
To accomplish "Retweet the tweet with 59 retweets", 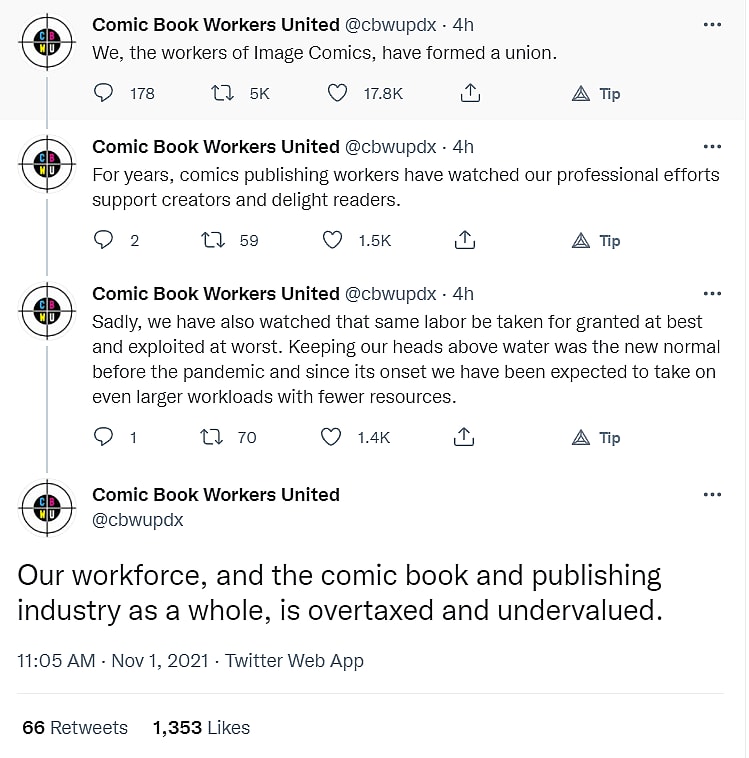I will (x=212, y=240).
